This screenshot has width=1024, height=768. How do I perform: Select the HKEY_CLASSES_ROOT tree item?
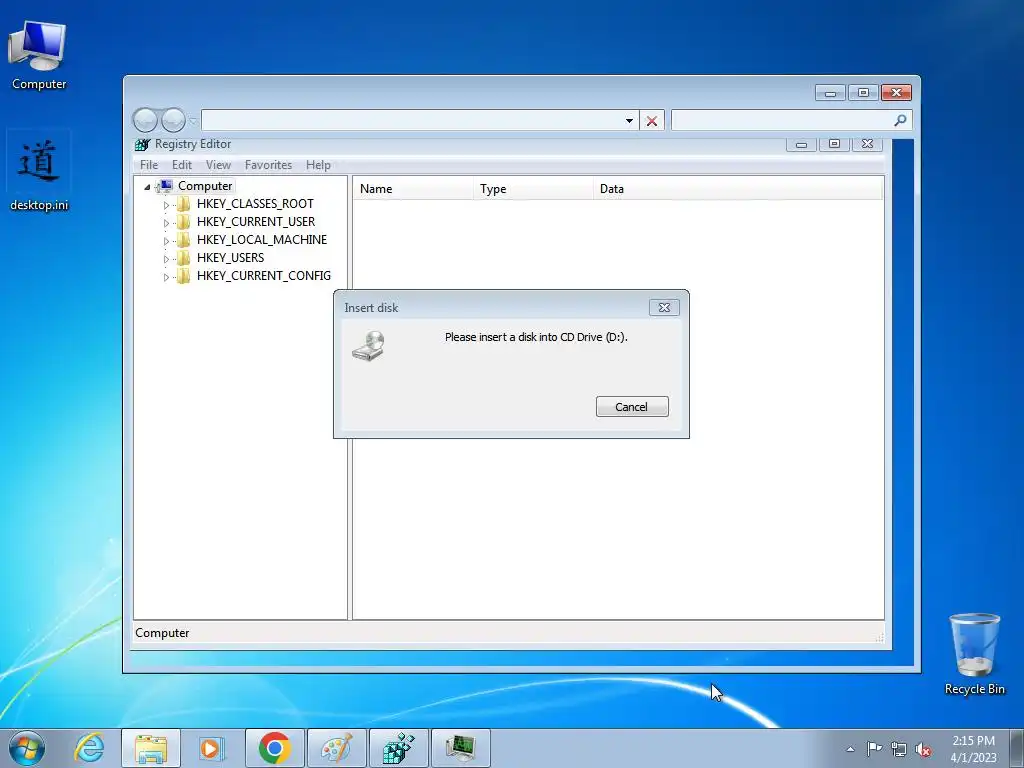pos(255,204)
